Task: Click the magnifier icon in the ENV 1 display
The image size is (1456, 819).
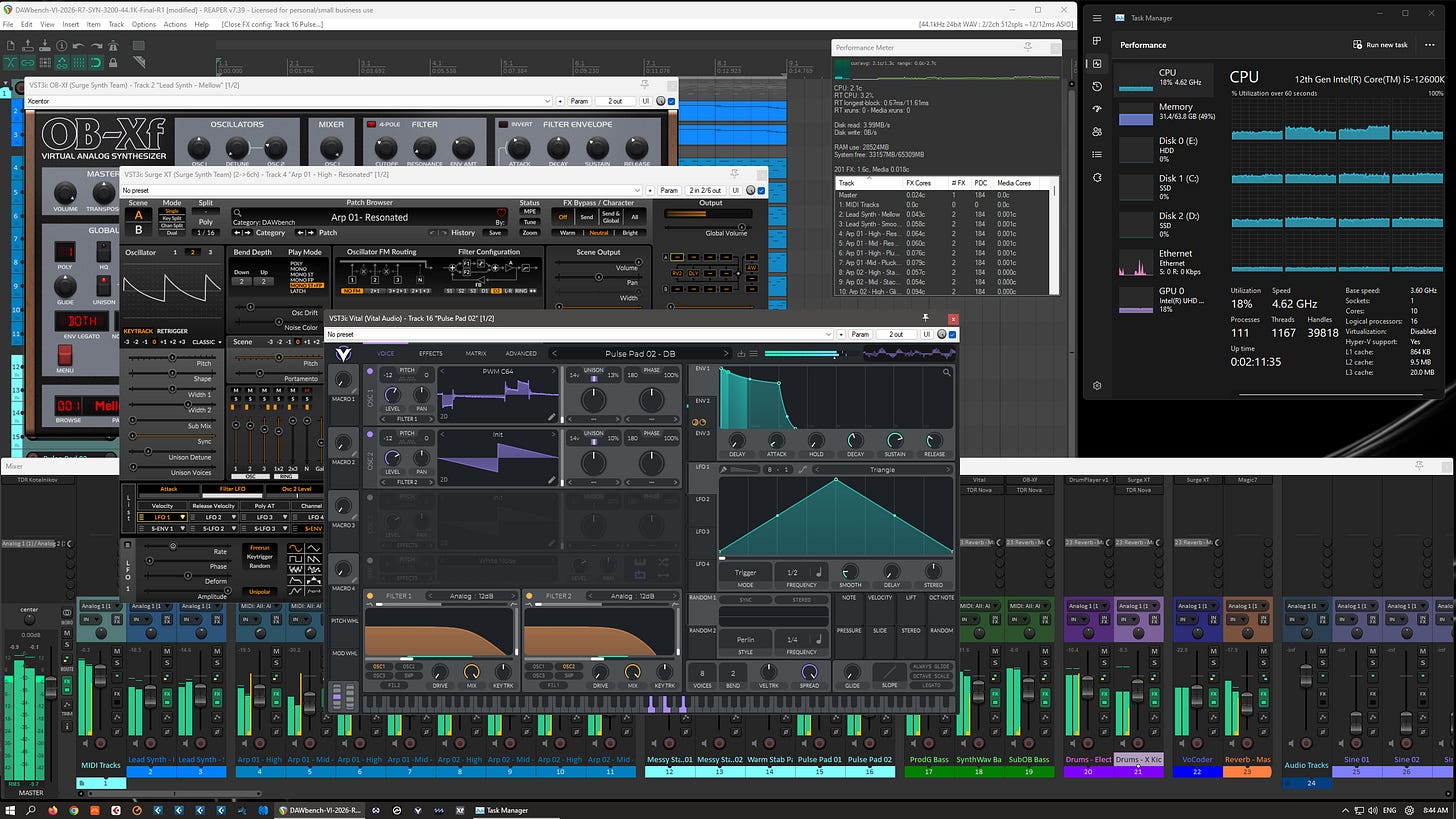Action: pyautogui.click(x=946, y=372)
